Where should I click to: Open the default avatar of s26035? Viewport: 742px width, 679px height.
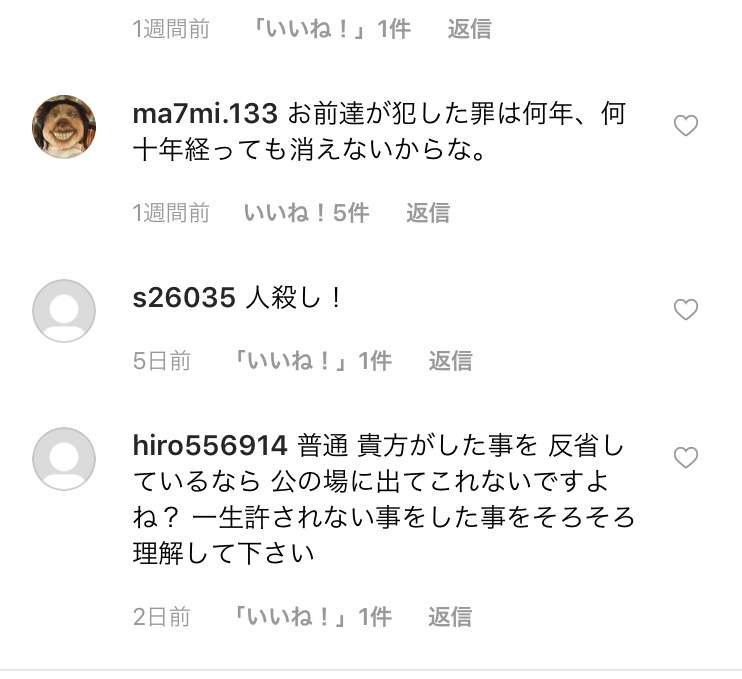click(x=64, y=310)
